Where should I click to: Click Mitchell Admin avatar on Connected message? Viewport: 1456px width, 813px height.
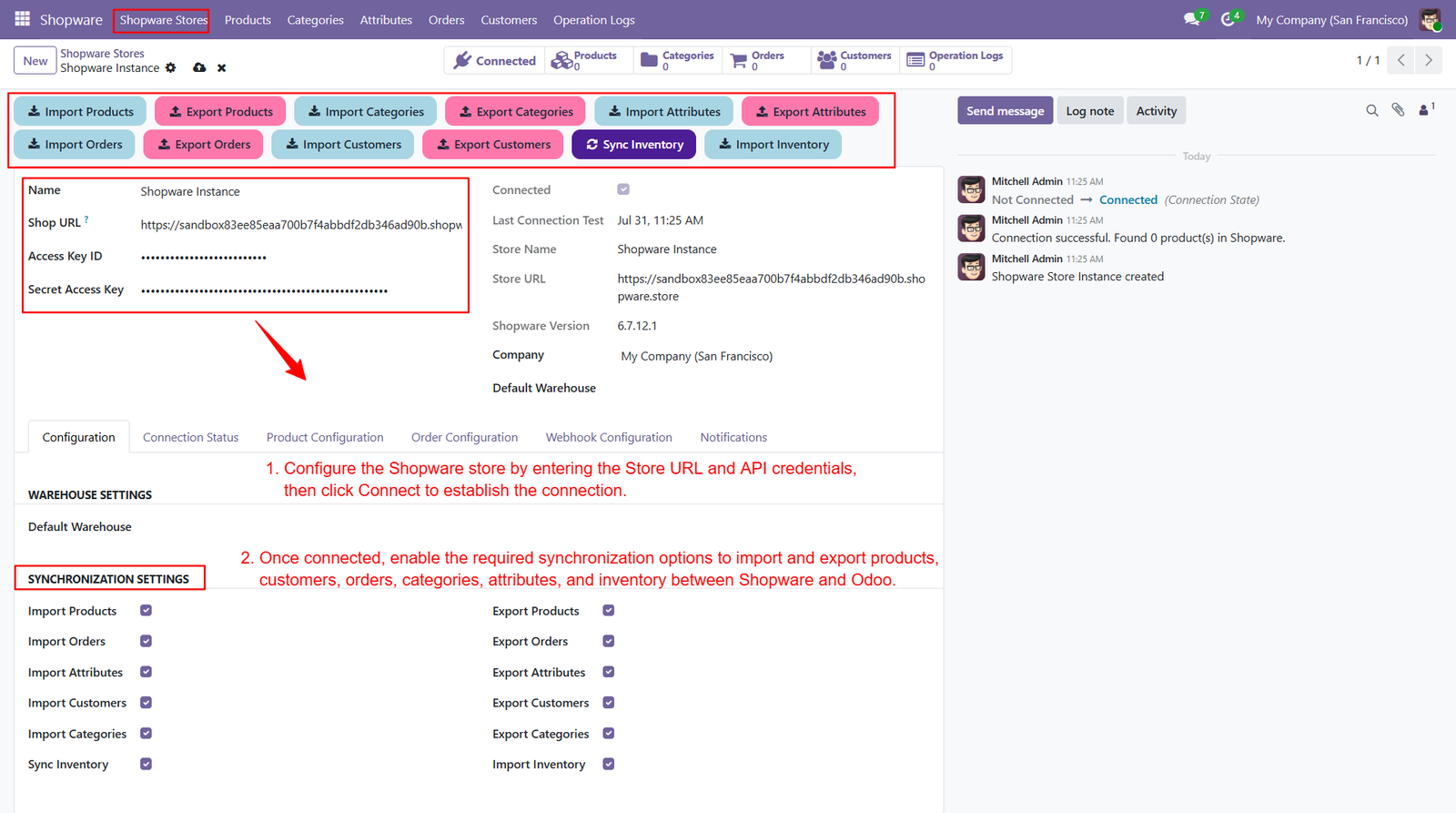click(x=972, y=189)
